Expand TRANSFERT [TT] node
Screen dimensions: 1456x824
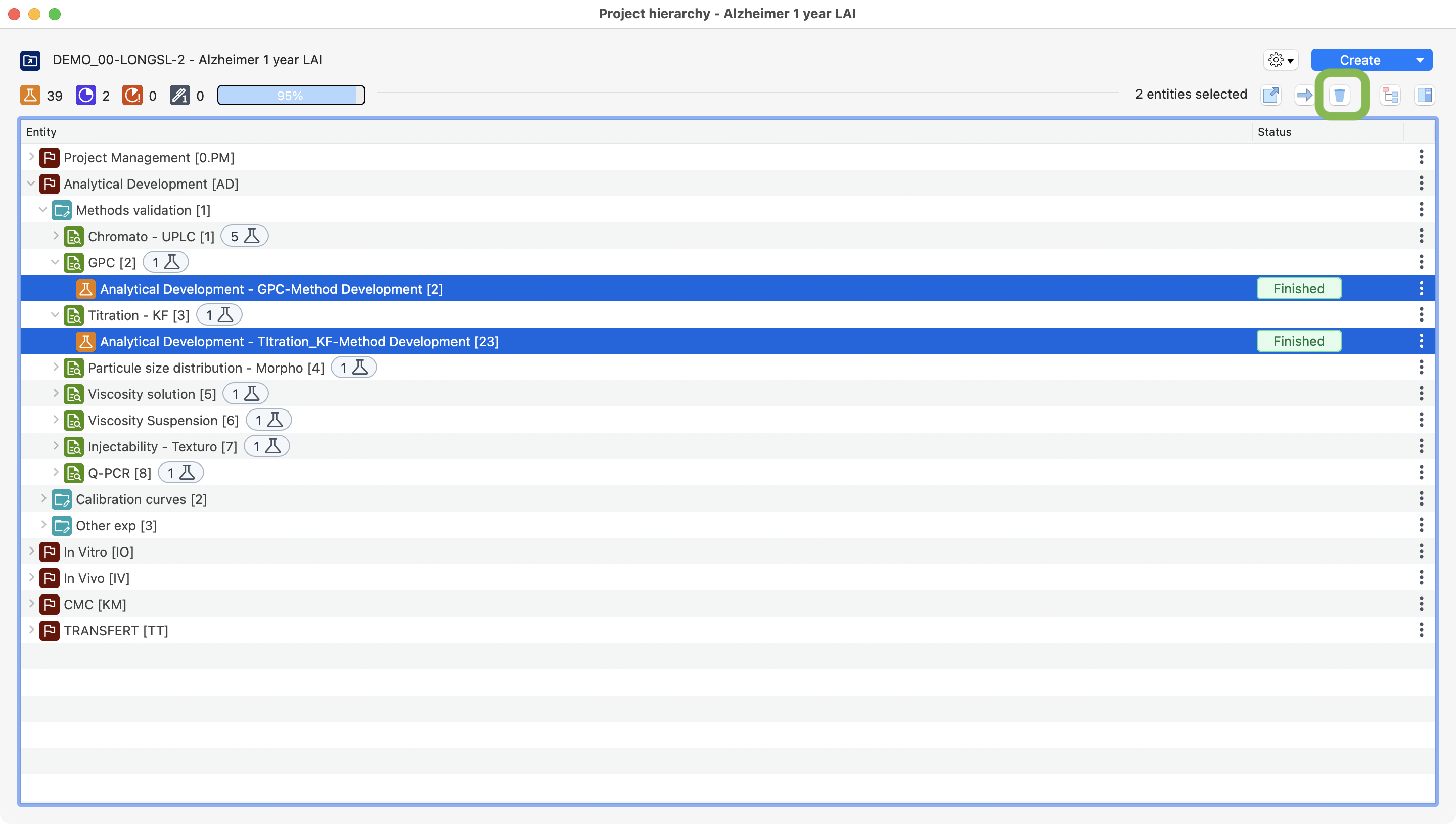32,630
